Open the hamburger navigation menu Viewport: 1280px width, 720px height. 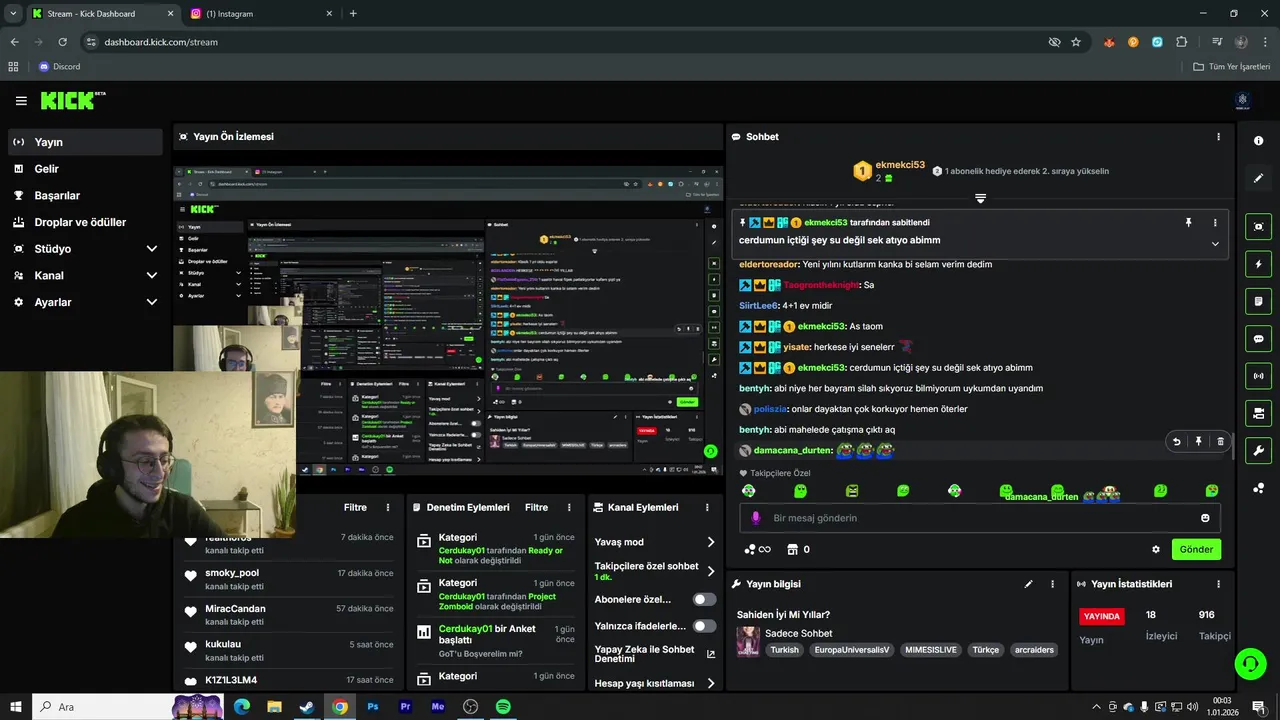pos(21,101)
